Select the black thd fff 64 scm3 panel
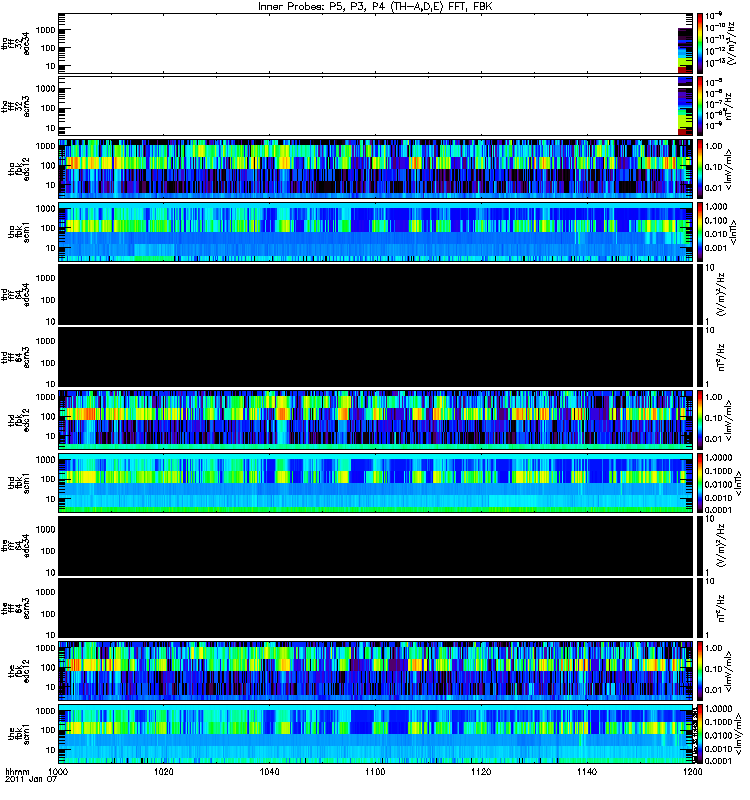Screen dimensions: 750x800 tap(376, 357)
